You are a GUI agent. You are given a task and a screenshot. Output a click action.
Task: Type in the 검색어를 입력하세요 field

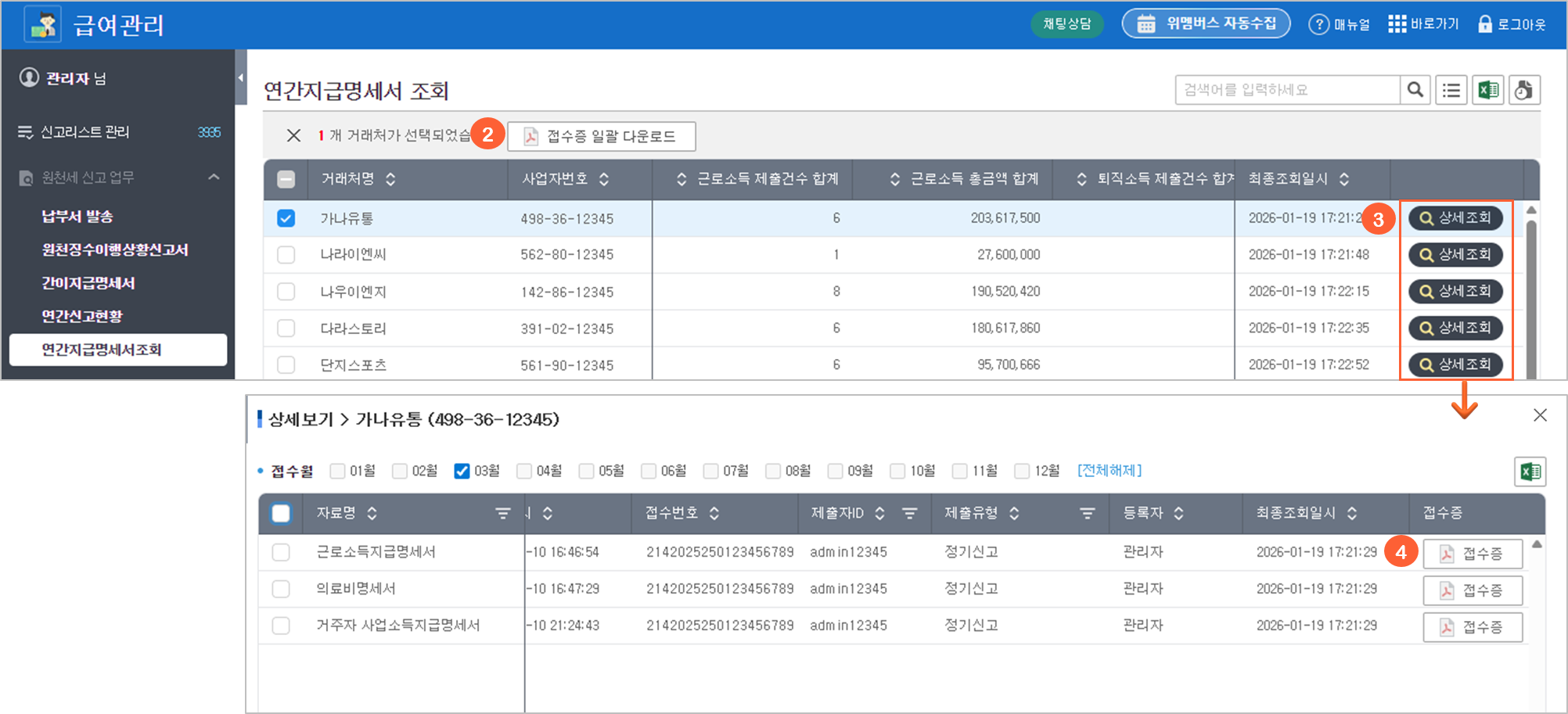coord(1287,90)
